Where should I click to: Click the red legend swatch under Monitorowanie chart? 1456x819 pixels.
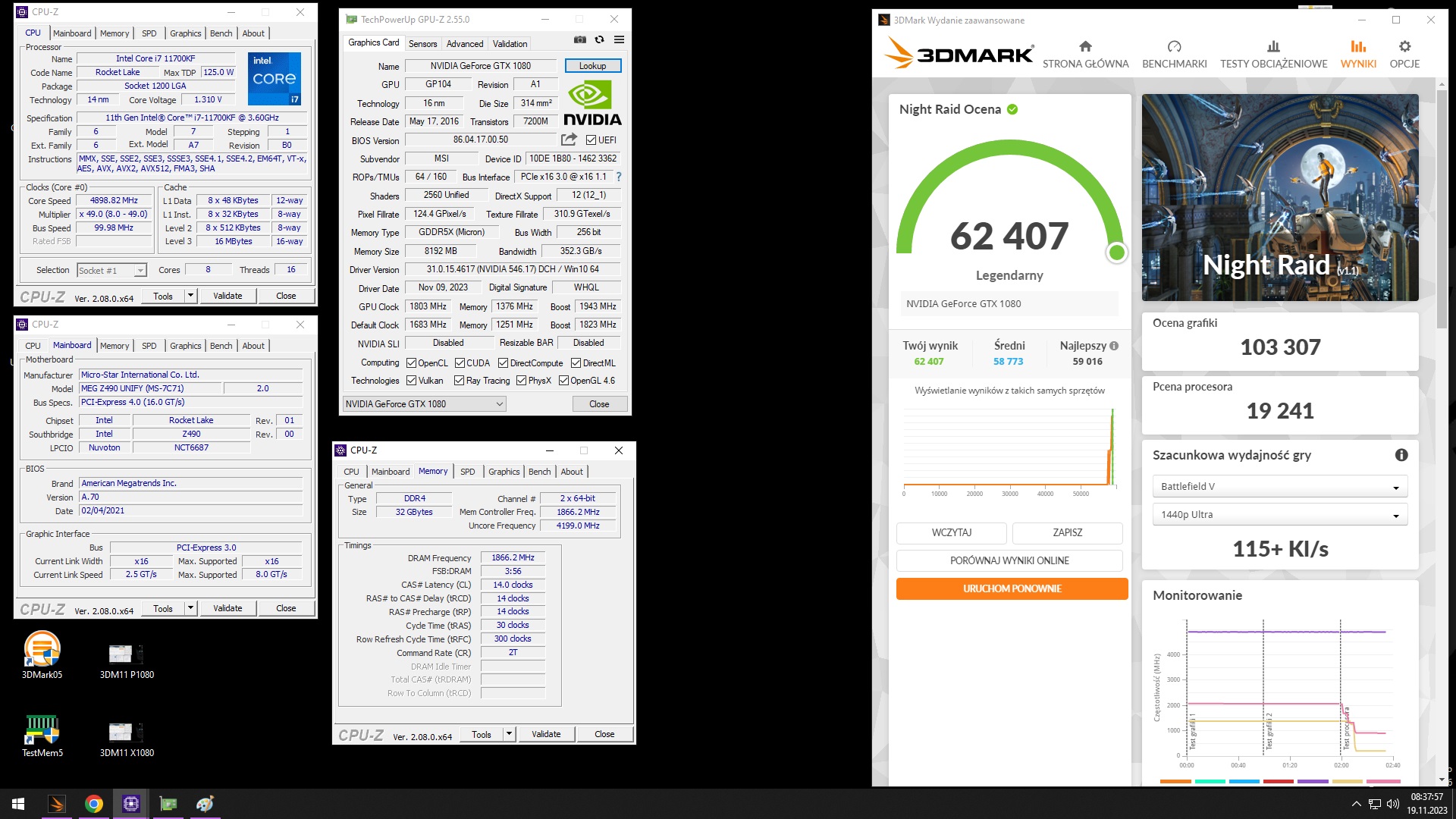(1279, 781)
